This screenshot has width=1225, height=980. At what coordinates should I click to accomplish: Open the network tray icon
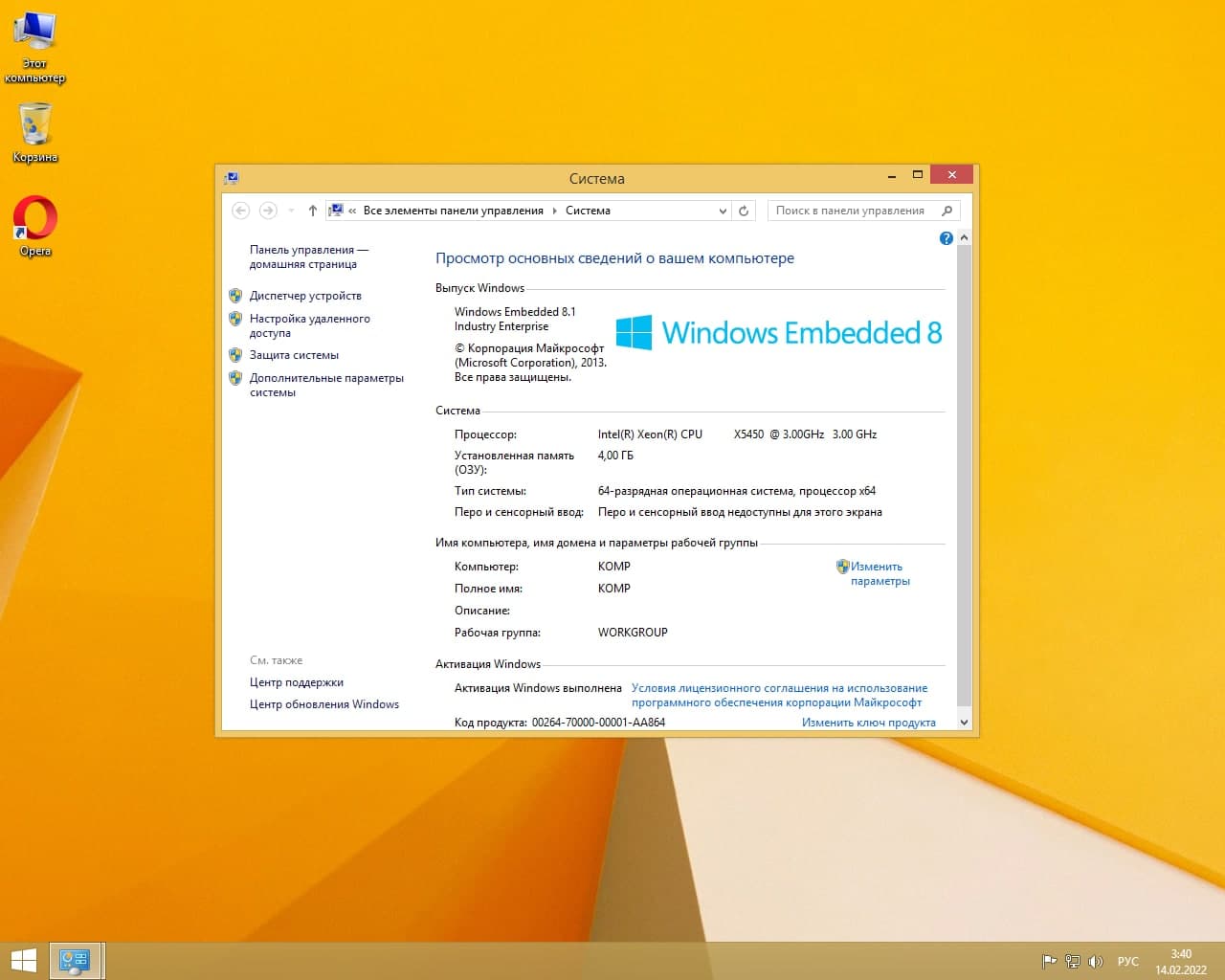[1073, 962]
